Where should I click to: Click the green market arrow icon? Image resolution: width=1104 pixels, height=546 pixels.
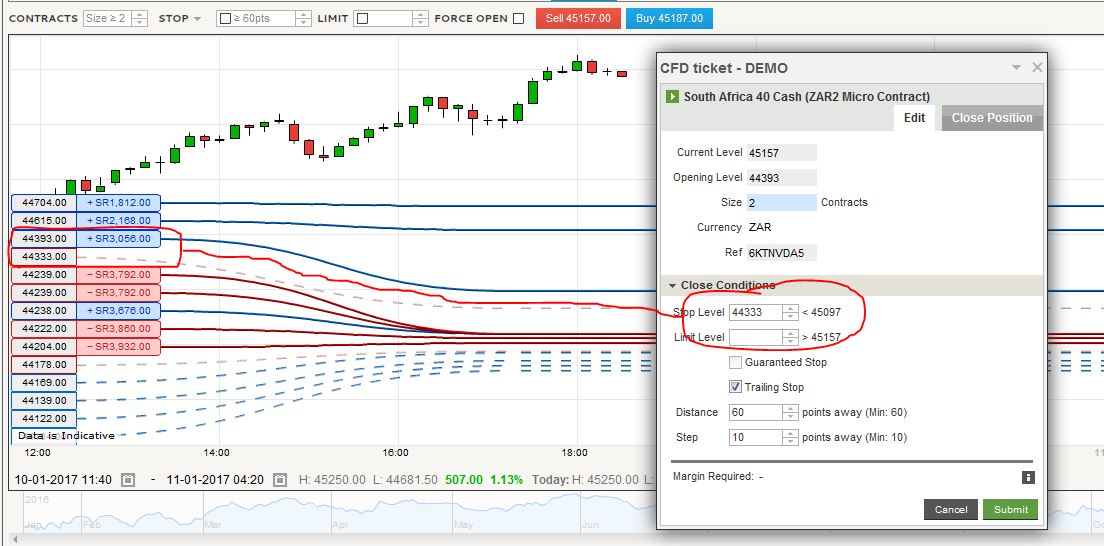(672, 97)
